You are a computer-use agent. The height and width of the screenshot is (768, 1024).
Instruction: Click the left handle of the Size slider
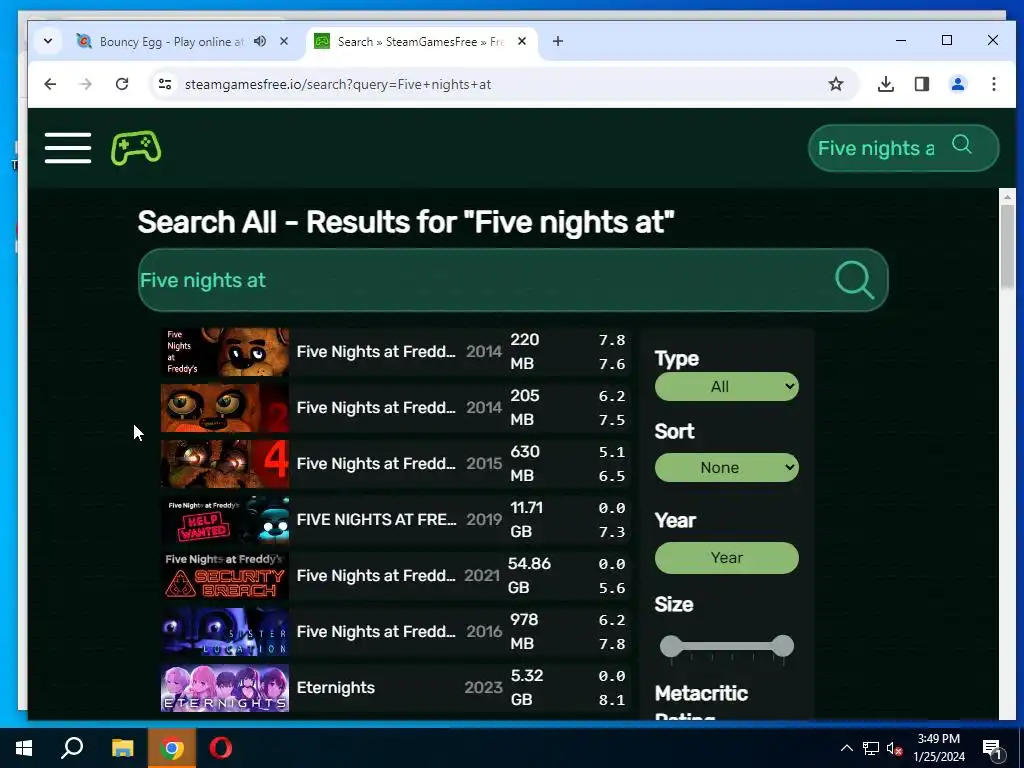click(671, 646)
